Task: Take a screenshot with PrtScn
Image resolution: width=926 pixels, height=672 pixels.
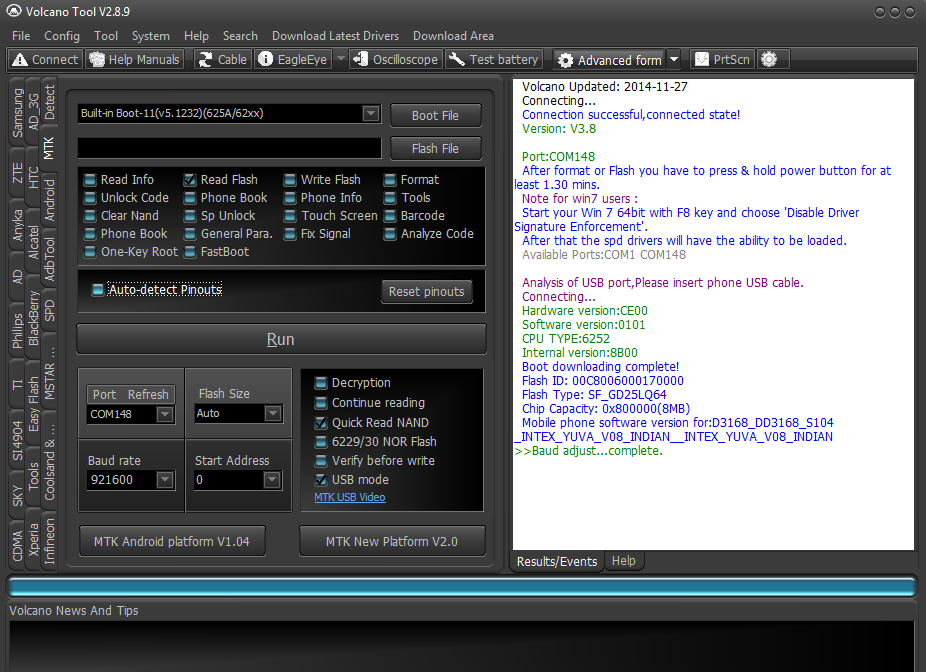Action: click(722, 60)
